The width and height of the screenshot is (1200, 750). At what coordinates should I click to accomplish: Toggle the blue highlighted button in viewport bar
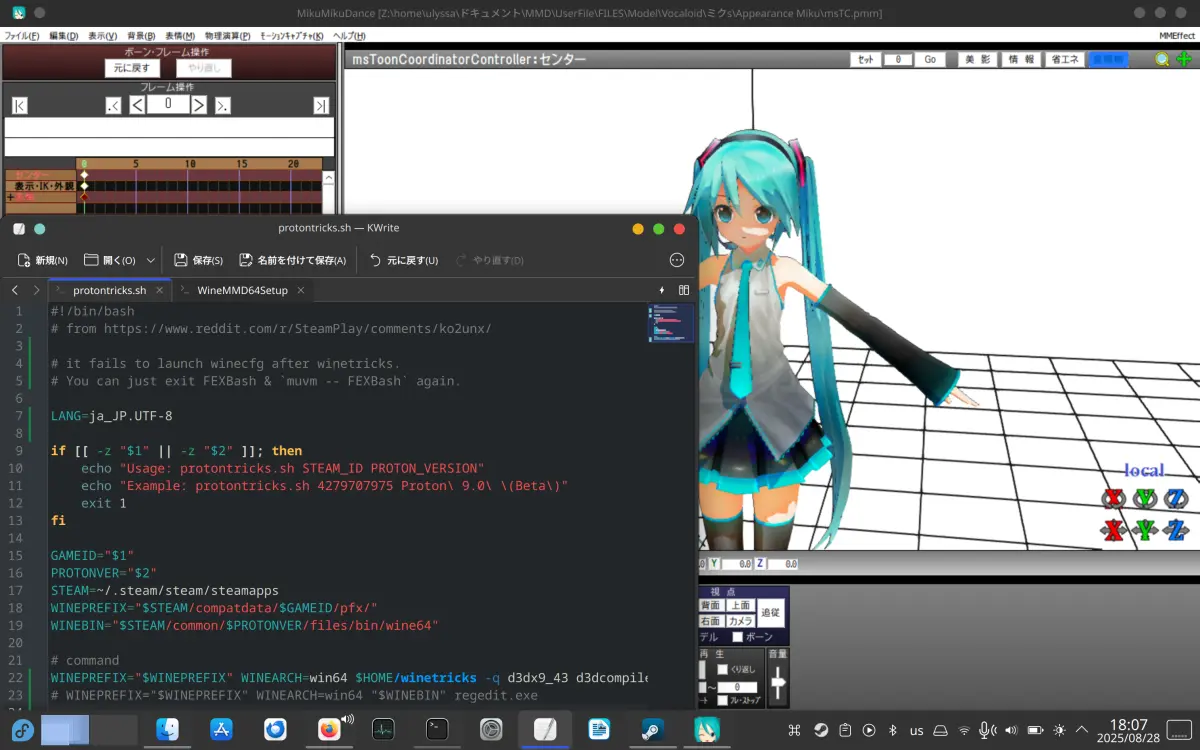[x=1107, y=59]
